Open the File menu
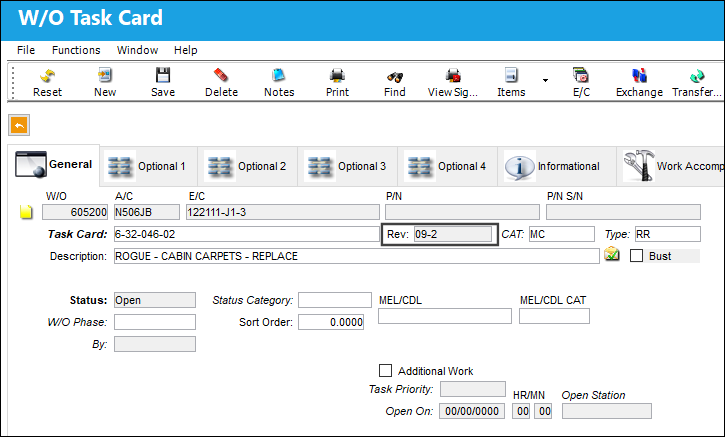Image resolution: width=725 pixels, height=437 pixels. point(26,50)
